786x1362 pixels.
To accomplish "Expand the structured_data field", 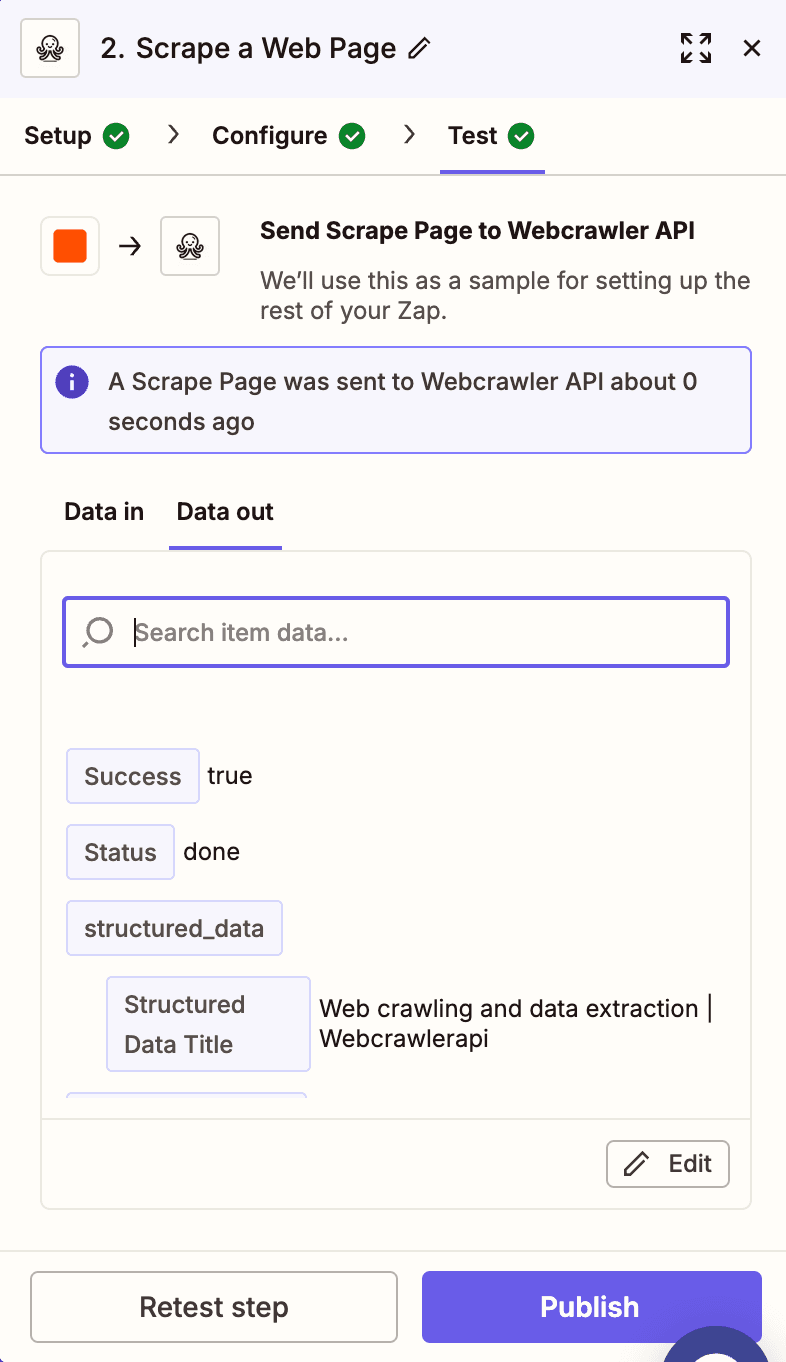I will coord(174,928).
